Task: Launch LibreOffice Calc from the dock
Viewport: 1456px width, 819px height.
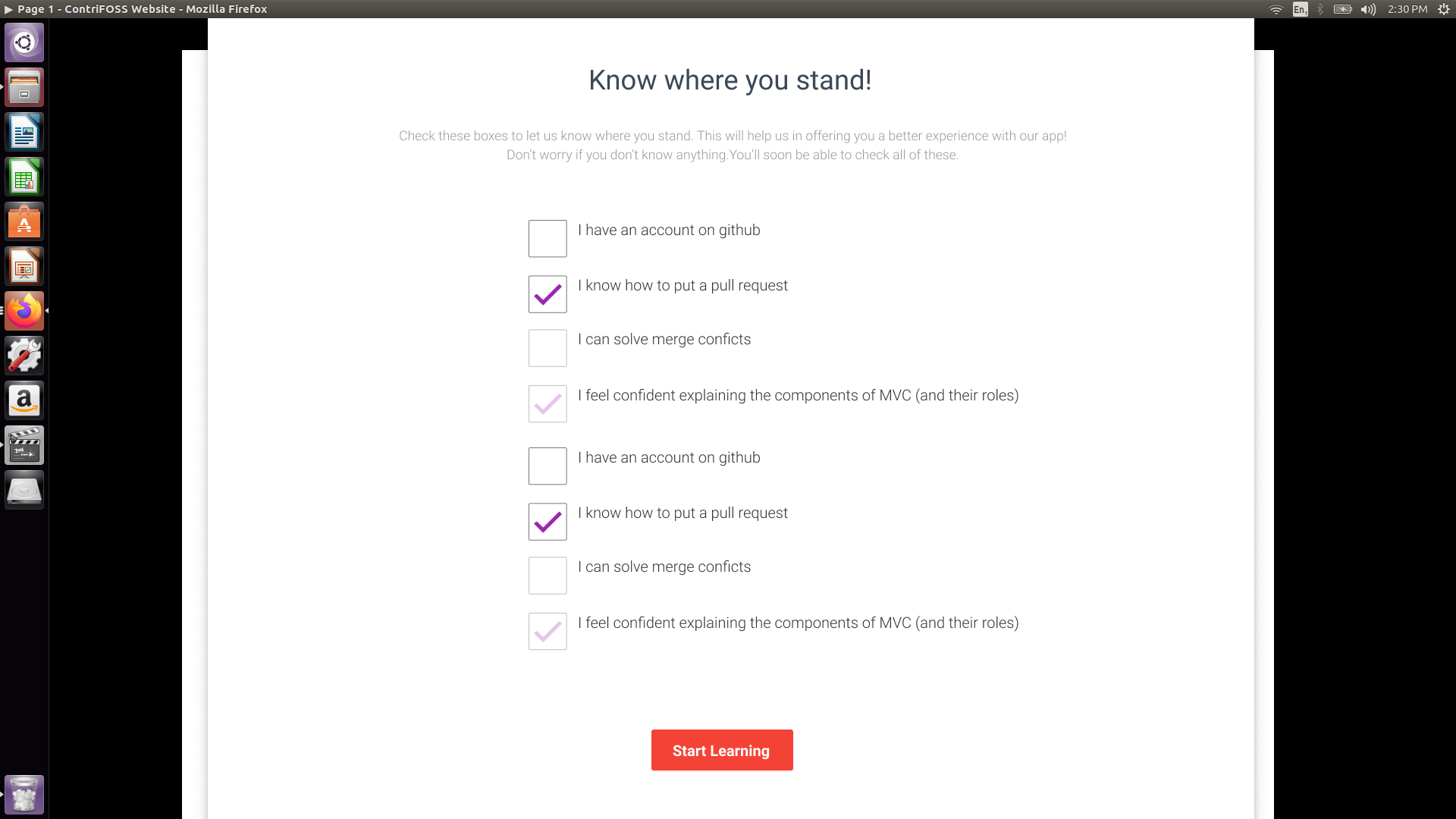Action: pyautogui.click(x=24, y=177)
